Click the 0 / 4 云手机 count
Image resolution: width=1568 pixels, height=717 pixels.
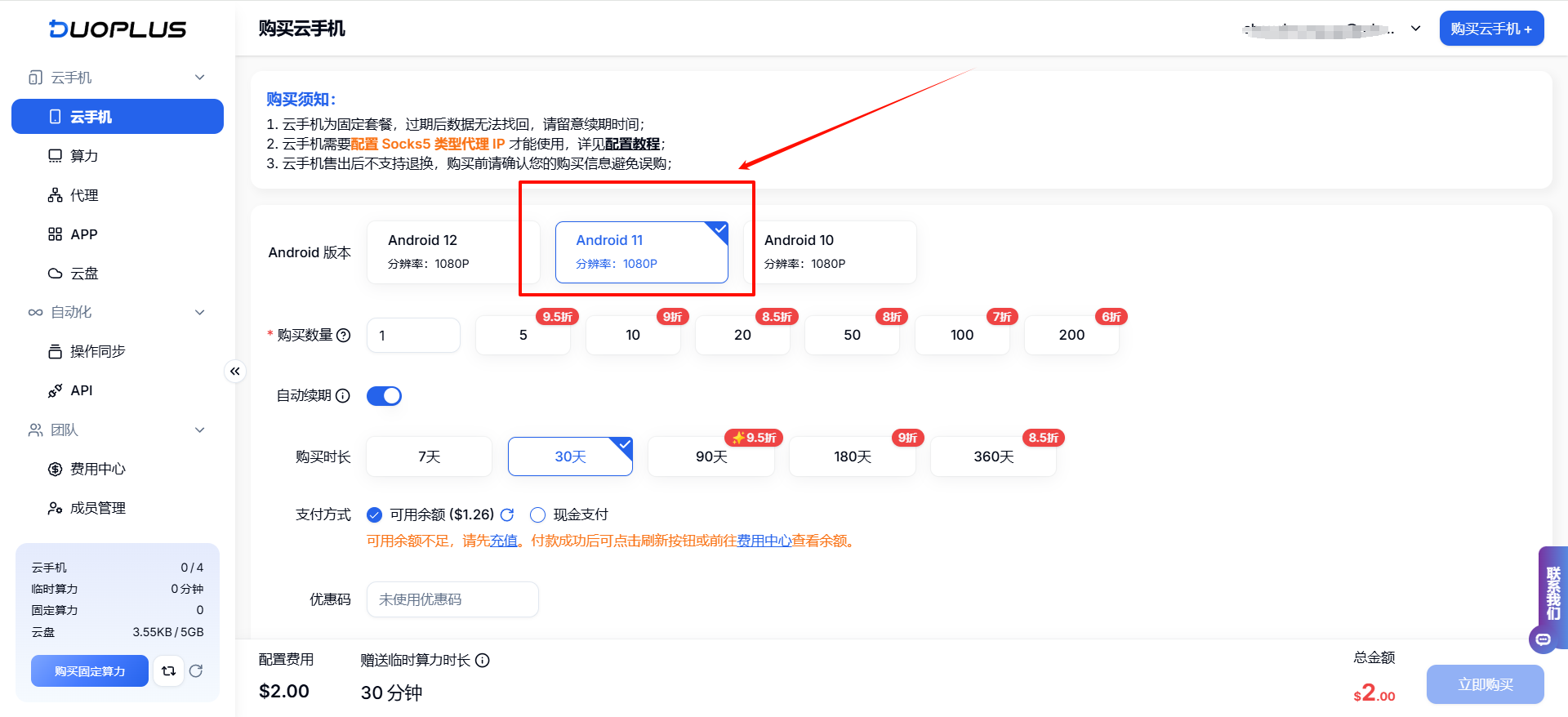pyautogui.click(x=192, y=568)
